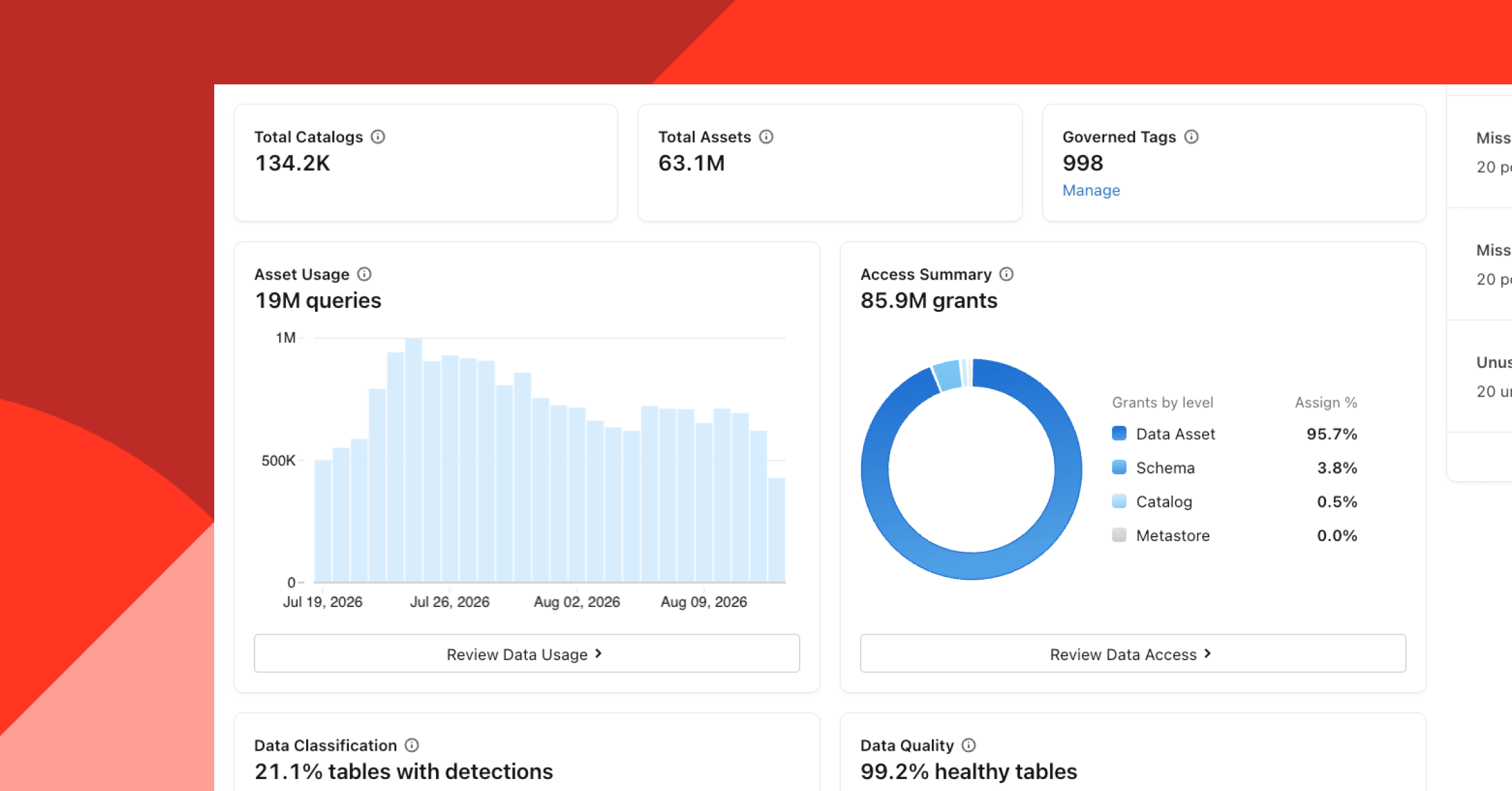Select the Catalog legend color swatch
This screenshot has width=1512, height=791.
pos(1119,501)
